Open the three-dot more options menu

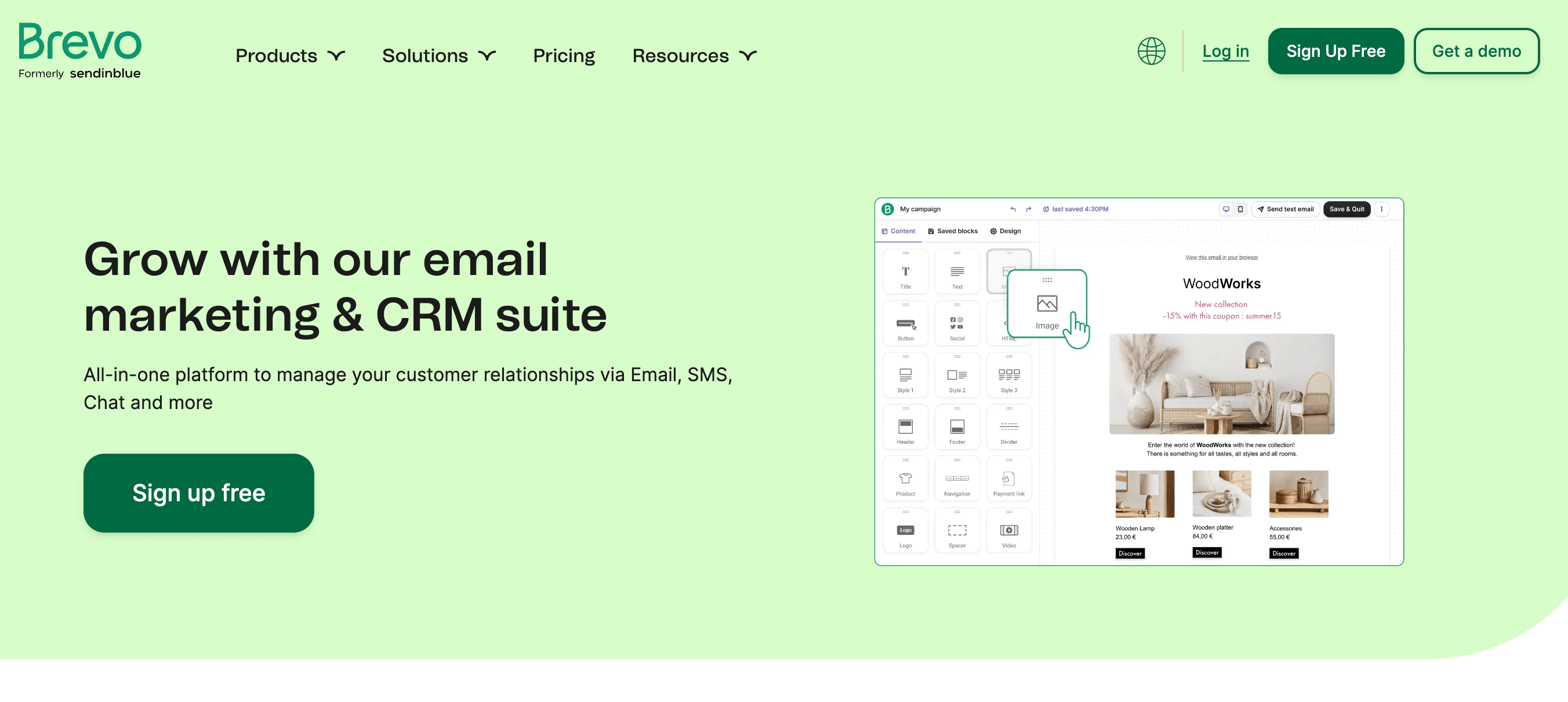pos(1381,209)
